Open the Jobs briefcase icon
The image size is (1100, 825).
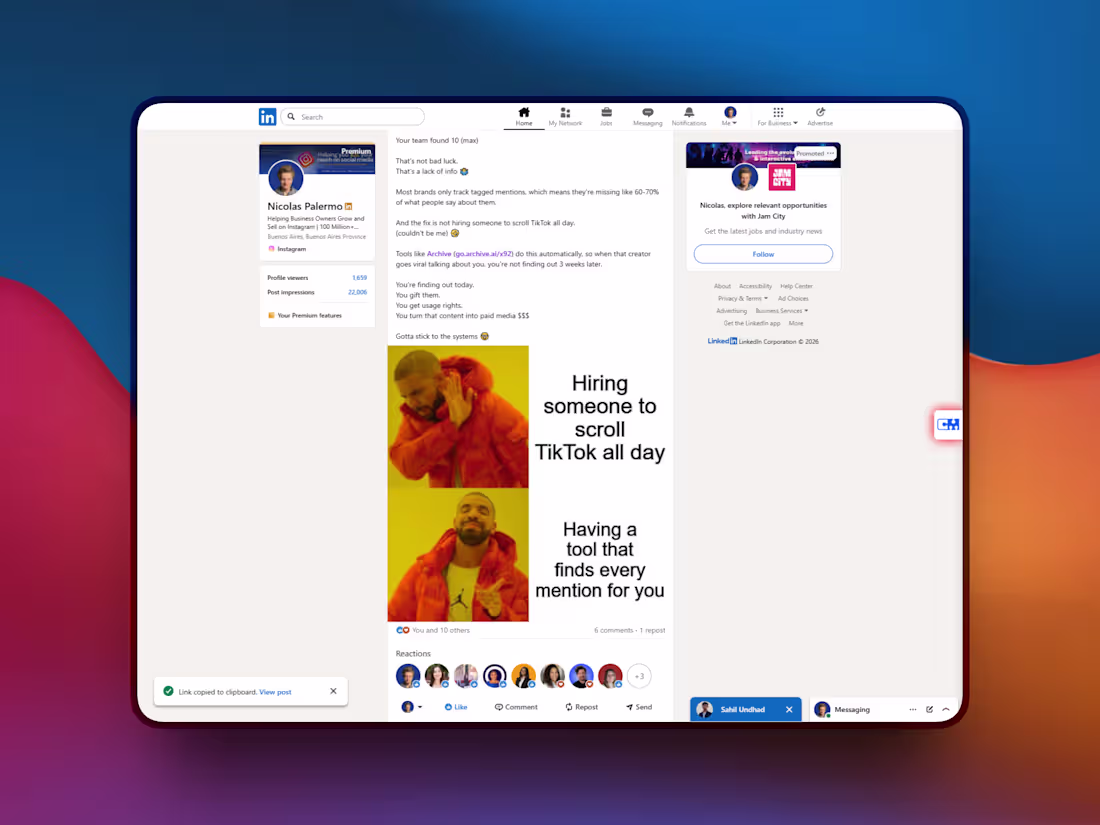pyautogui.click(x=606, y=112)
